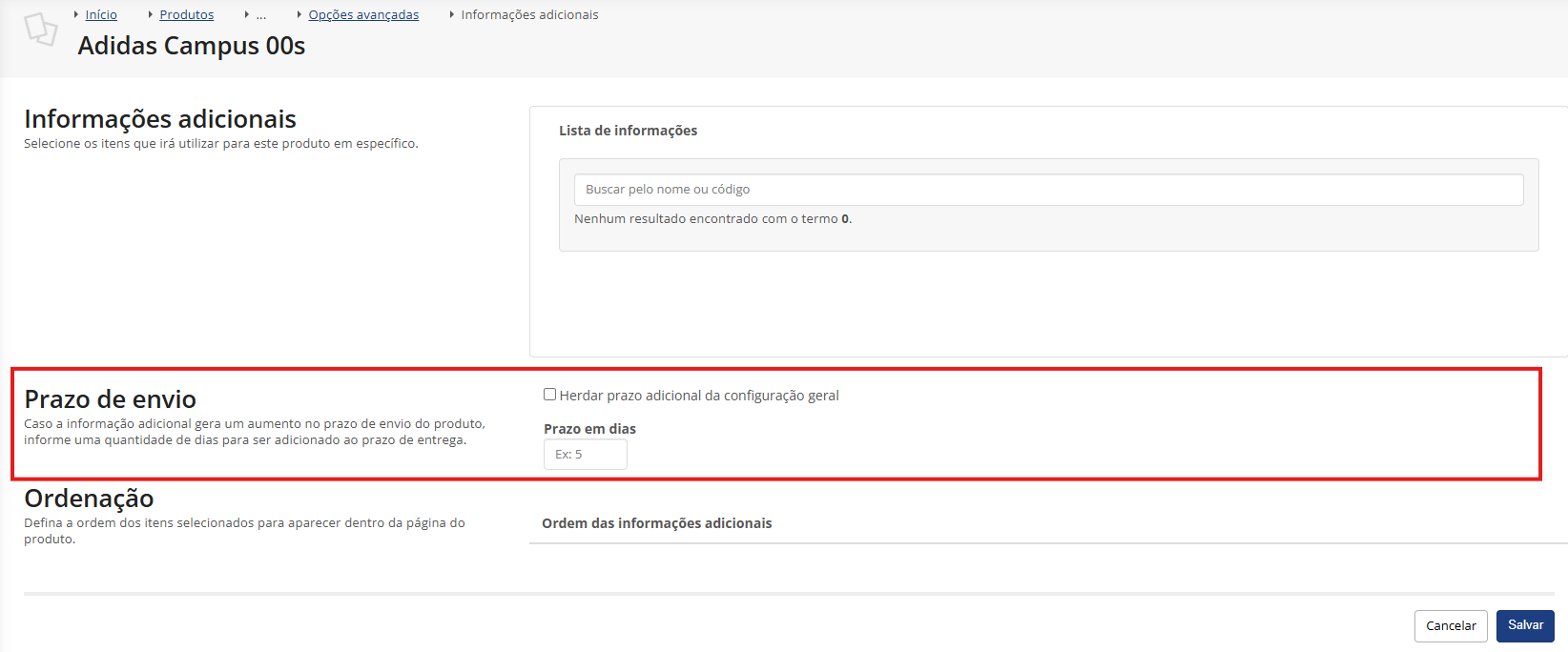Go to Produtos breadcrumb link
Viewport: 1568px width, 652px height.
pos(187,15)
